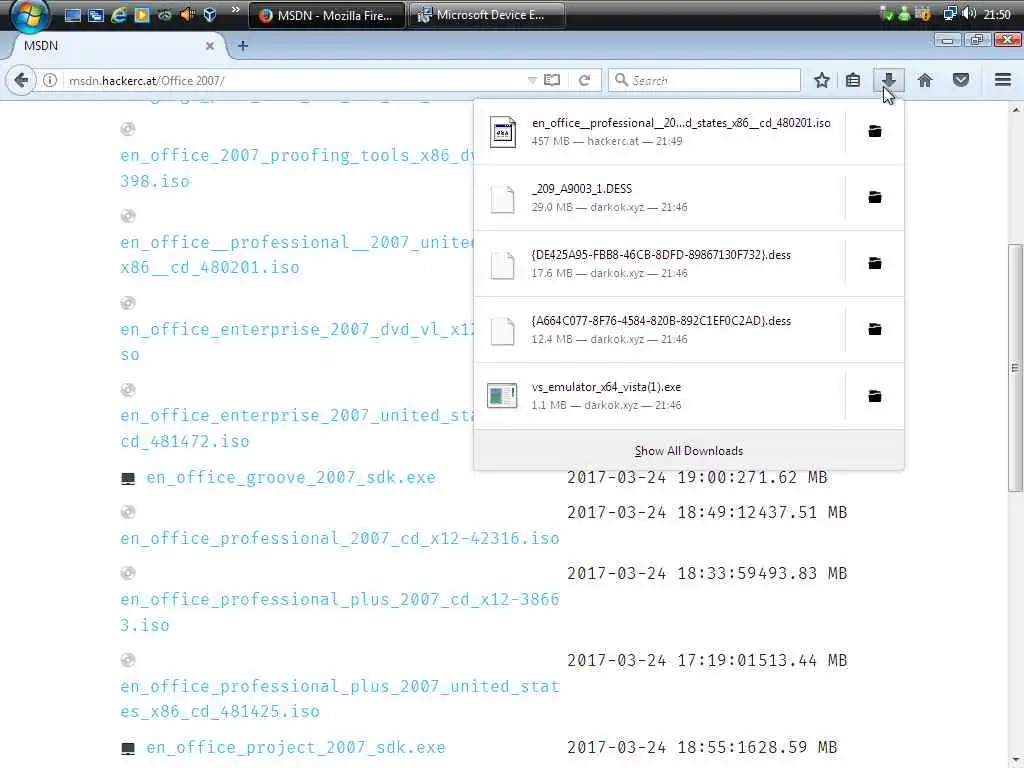Click exe icon beside en_office_project_2007_sdk.exe
1024x768 pixels.
click(x=128, y=748)
